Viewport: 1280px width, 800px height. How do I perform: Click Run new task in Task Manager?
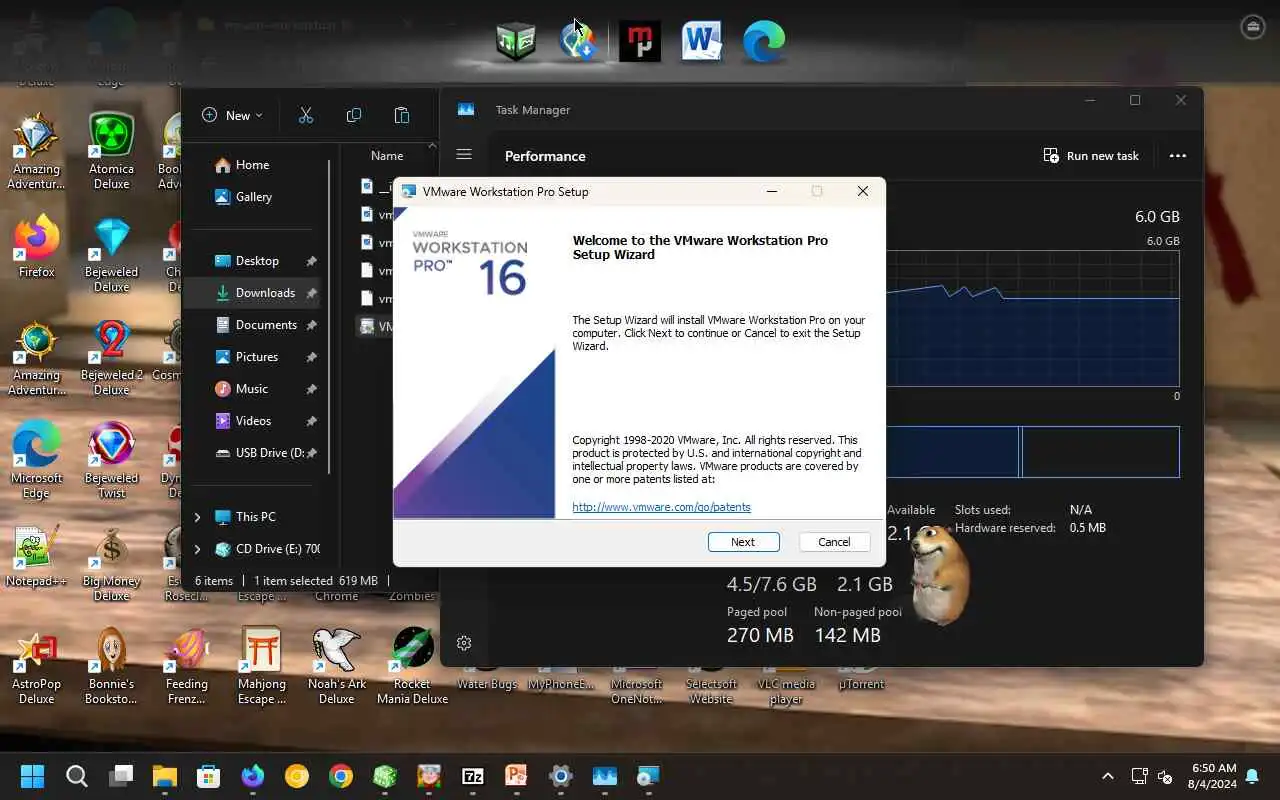point(1091,156)
